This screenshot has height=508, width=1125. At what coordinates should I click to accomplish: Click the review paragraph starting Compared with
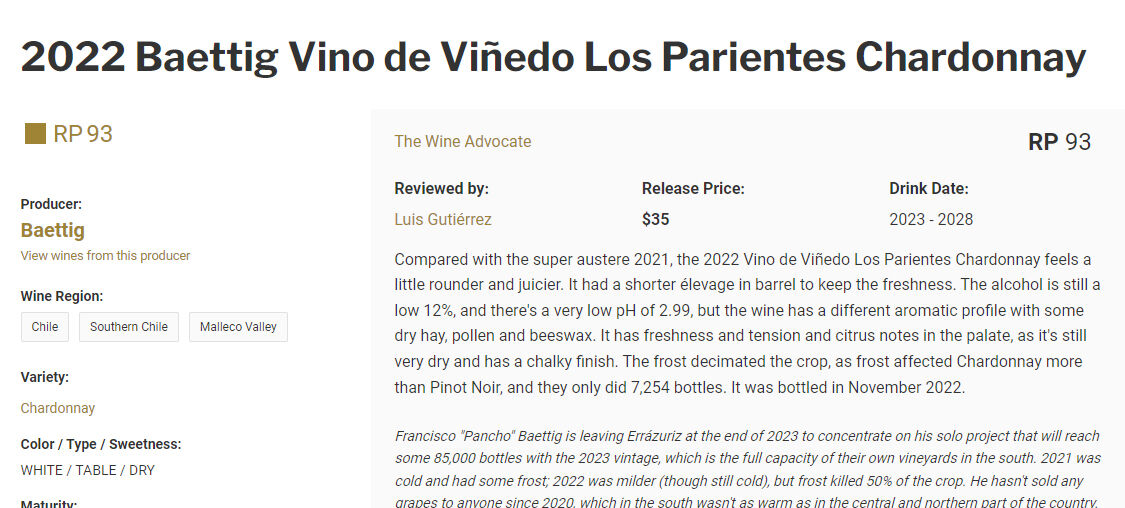click(747, 323)
